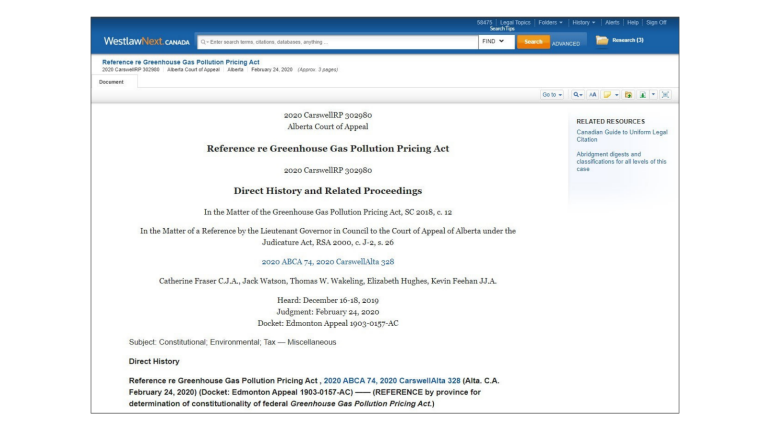Open Alerts in the top bar

(x=612, y=23)
